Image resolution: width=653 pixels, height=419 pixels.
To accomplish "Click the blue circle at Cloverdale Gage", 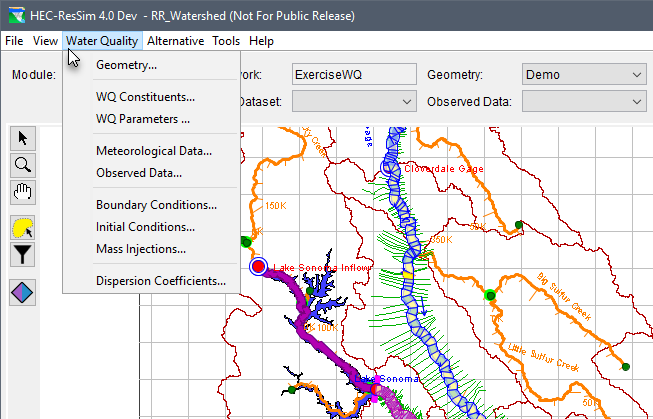I will (387, 168).
